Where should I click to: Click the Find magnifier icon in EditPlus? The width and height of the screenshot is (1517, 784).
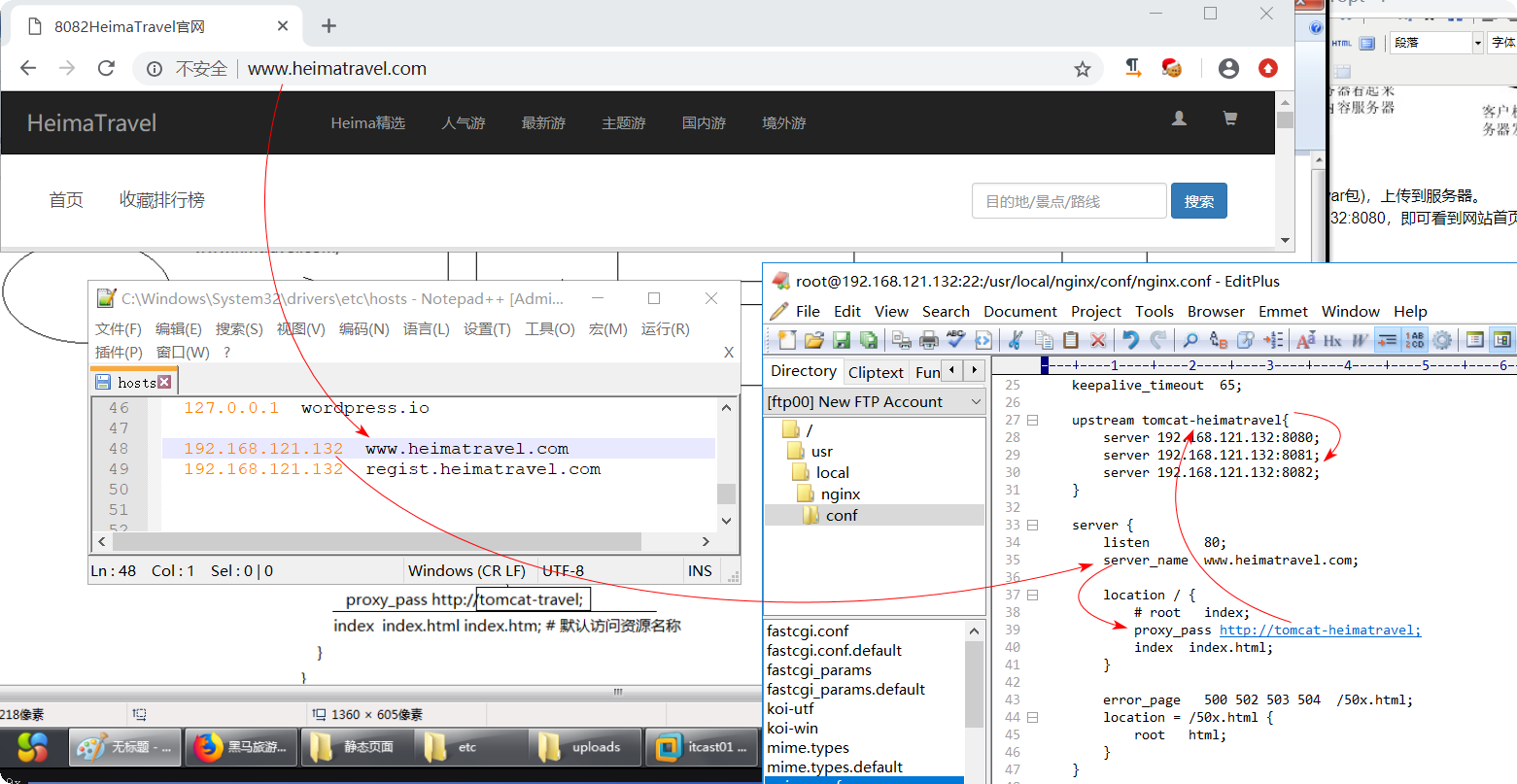tap(1189, 340)
